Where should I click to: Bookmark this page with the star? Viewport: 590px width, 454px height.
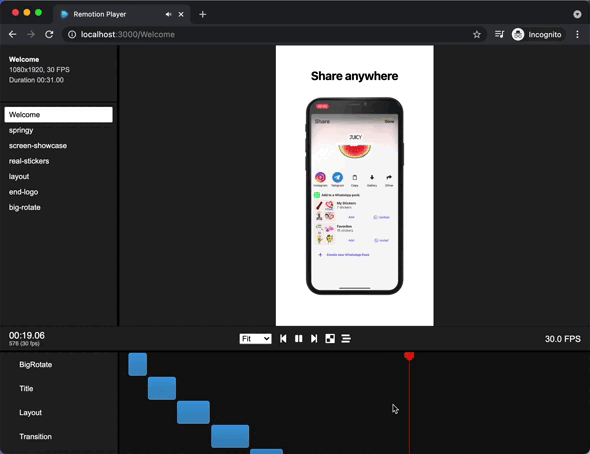(x=477, y=35)
